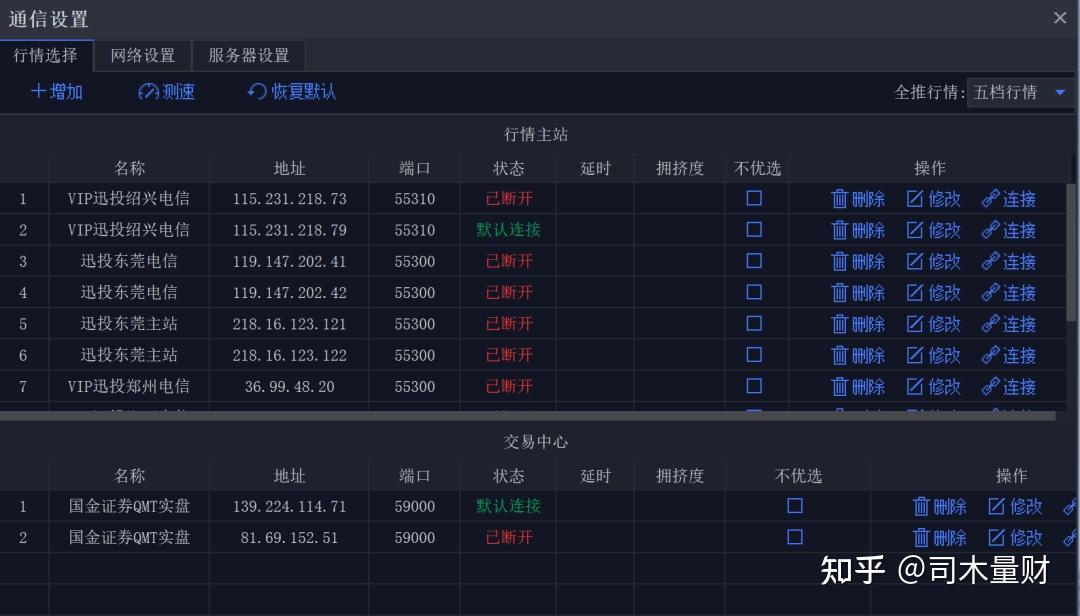Switch to the 网络设置 tab
The image size is (1080, 616).
click(x=141, y=56)
